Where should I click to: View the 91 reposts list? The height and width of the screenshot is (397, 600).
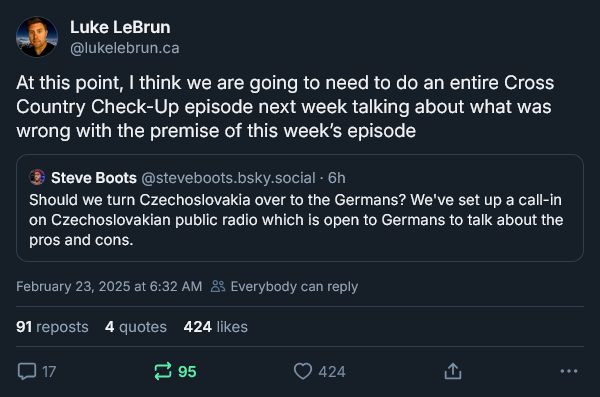[52, 327]
